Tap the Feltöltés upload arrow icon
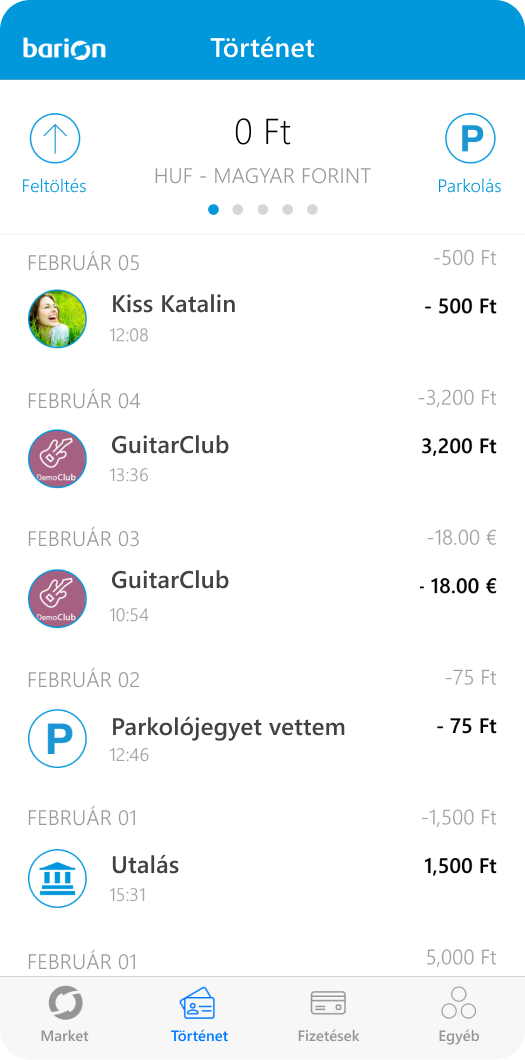525x1060 pixels. pyautogui.click(x=55, y=139)
